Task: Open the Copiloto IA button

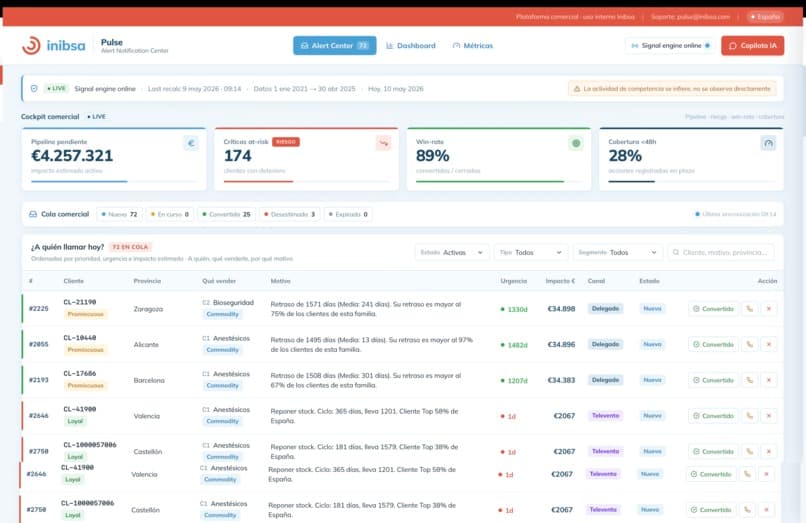Action: coord(753,46)
